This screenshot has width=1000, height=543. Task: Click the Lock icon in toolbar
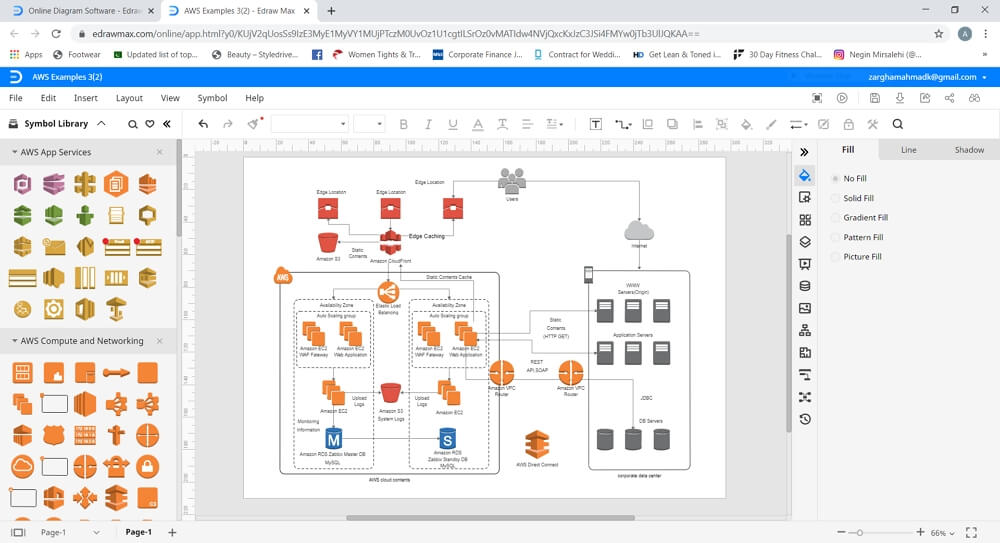click(x=848, y=124)
